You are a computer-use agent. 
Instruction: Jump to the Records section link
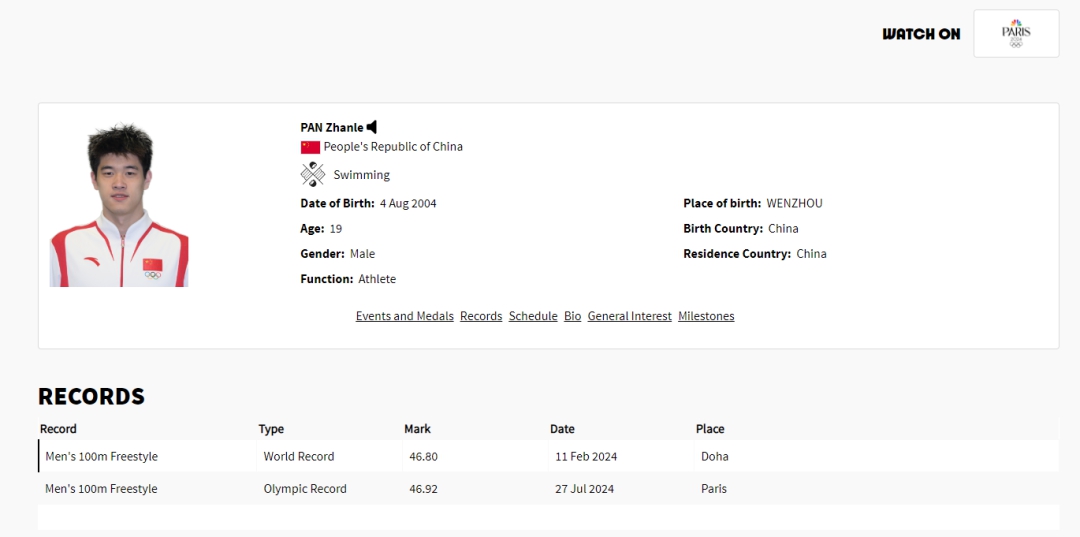tap(481, 316)
